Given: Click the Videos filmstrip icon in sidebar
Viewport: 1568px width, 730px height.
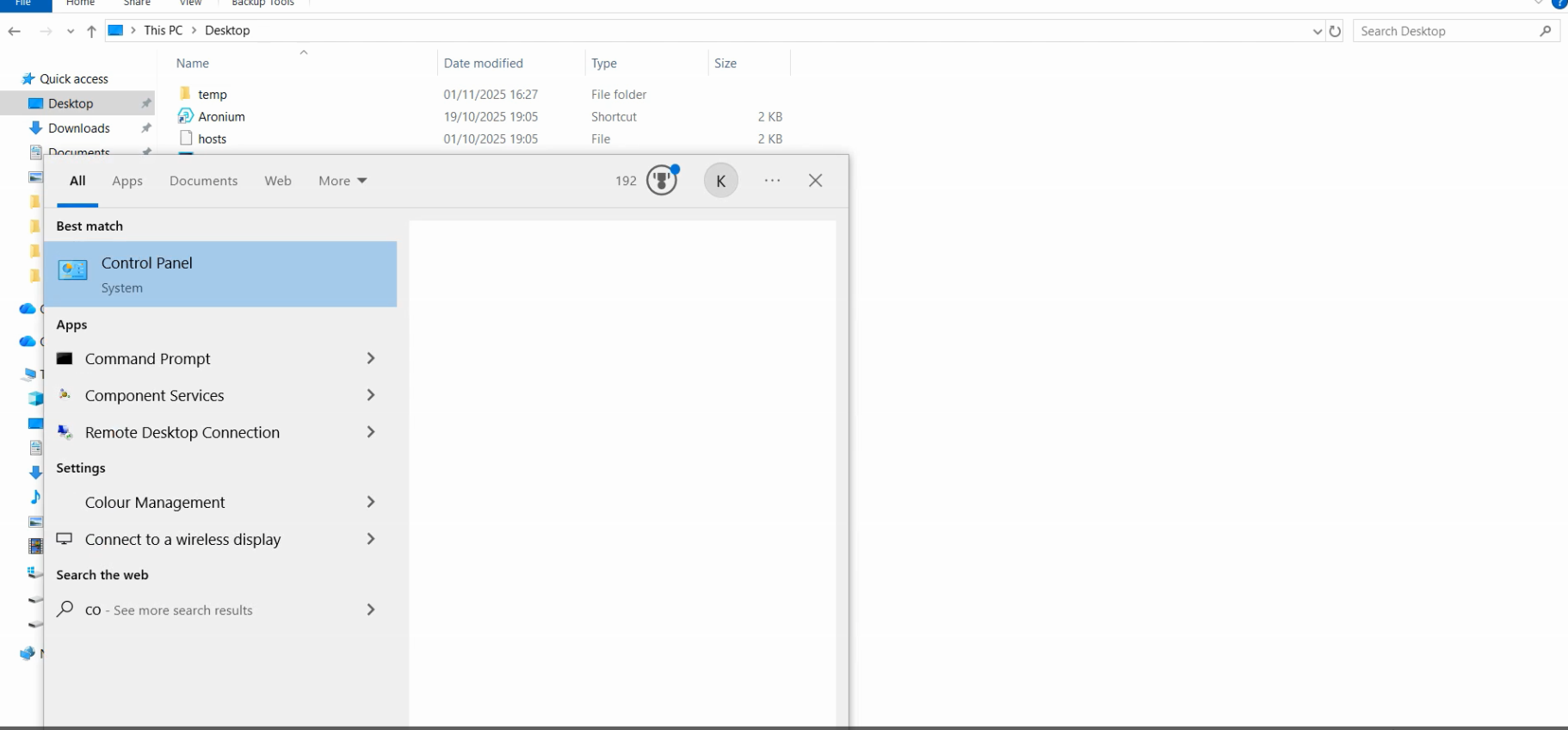Looking at the screenshot, I should (35, 546).
